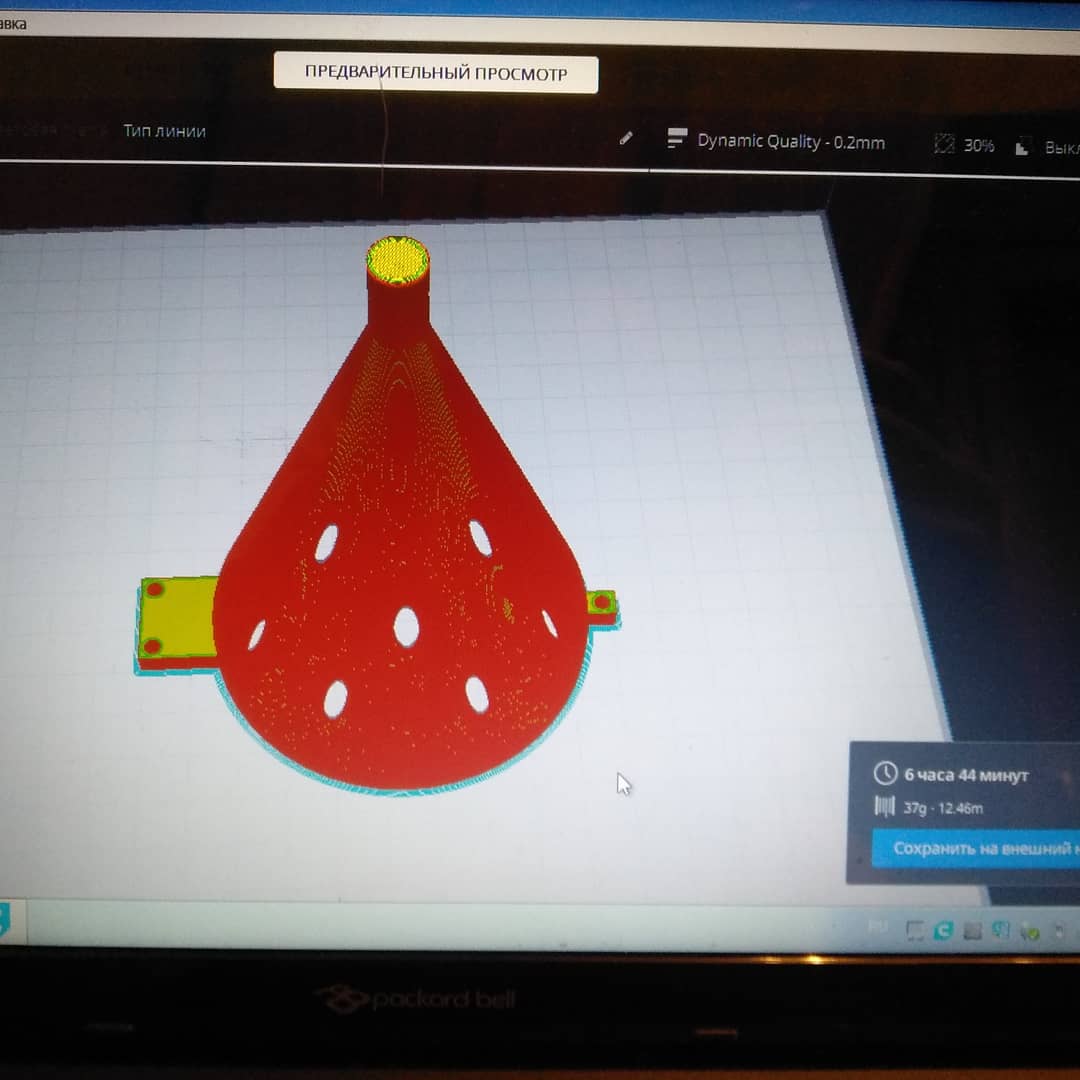Click the support structure icon
The width and height of the screenshot is (1080, 1080).
point(1022,147)
